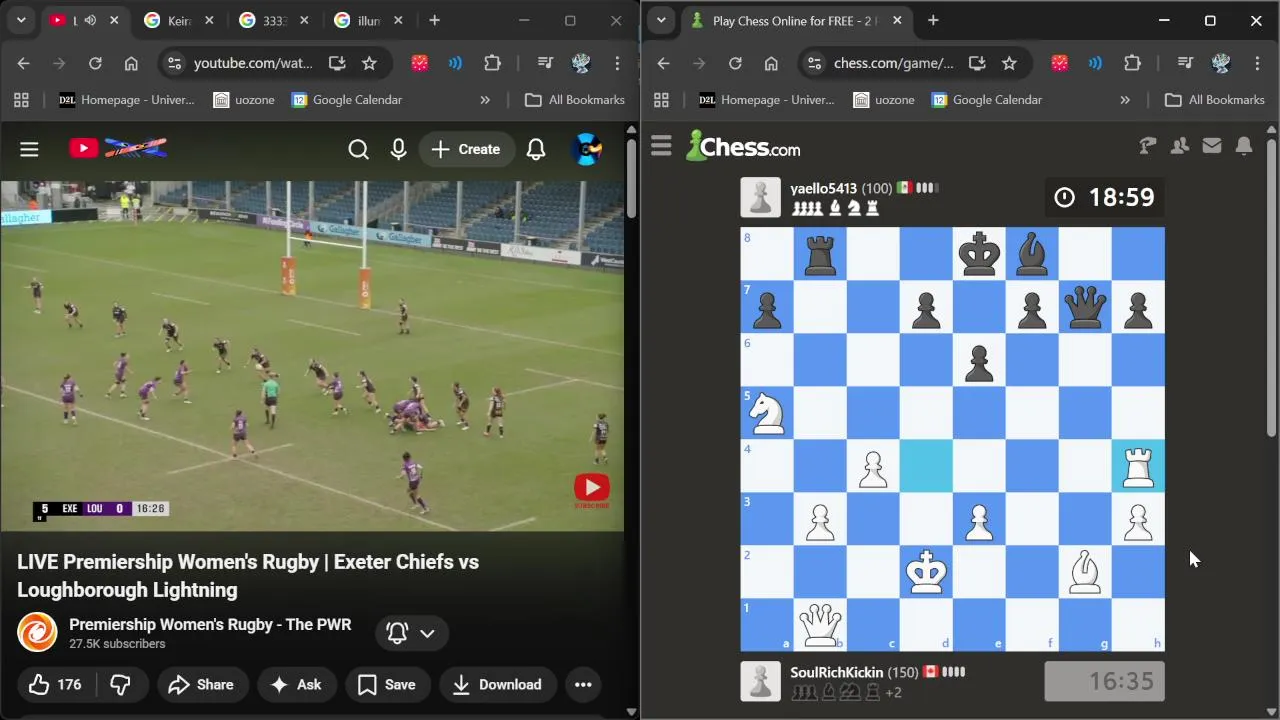
Task: Open new tab in chess.com window
Action: pos(933,20)
